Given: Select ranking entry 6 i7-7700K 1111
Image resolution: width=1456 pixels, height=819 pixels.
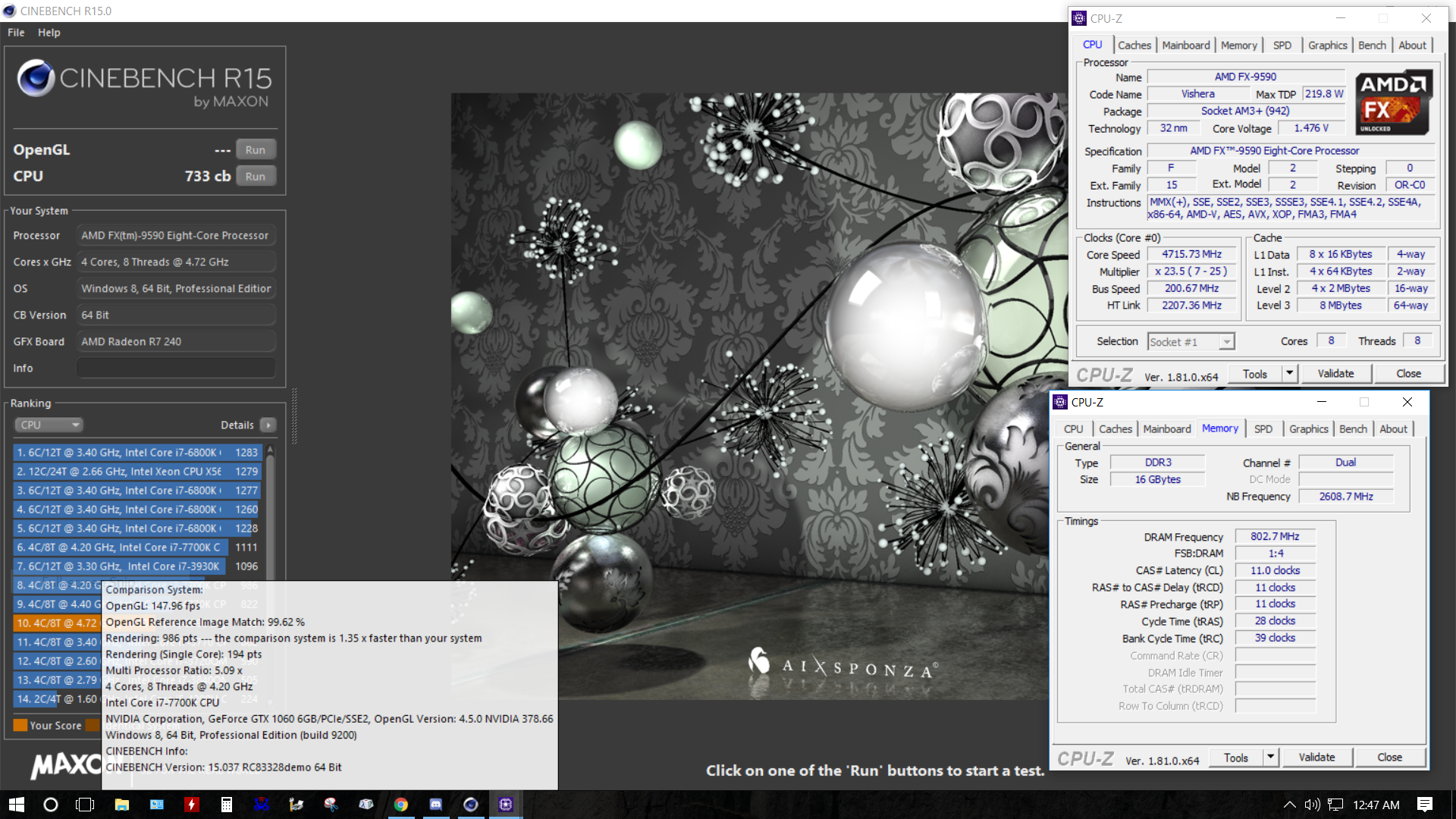Looking at the screenshot, I should pyautogui.click(x=137, y=547).
